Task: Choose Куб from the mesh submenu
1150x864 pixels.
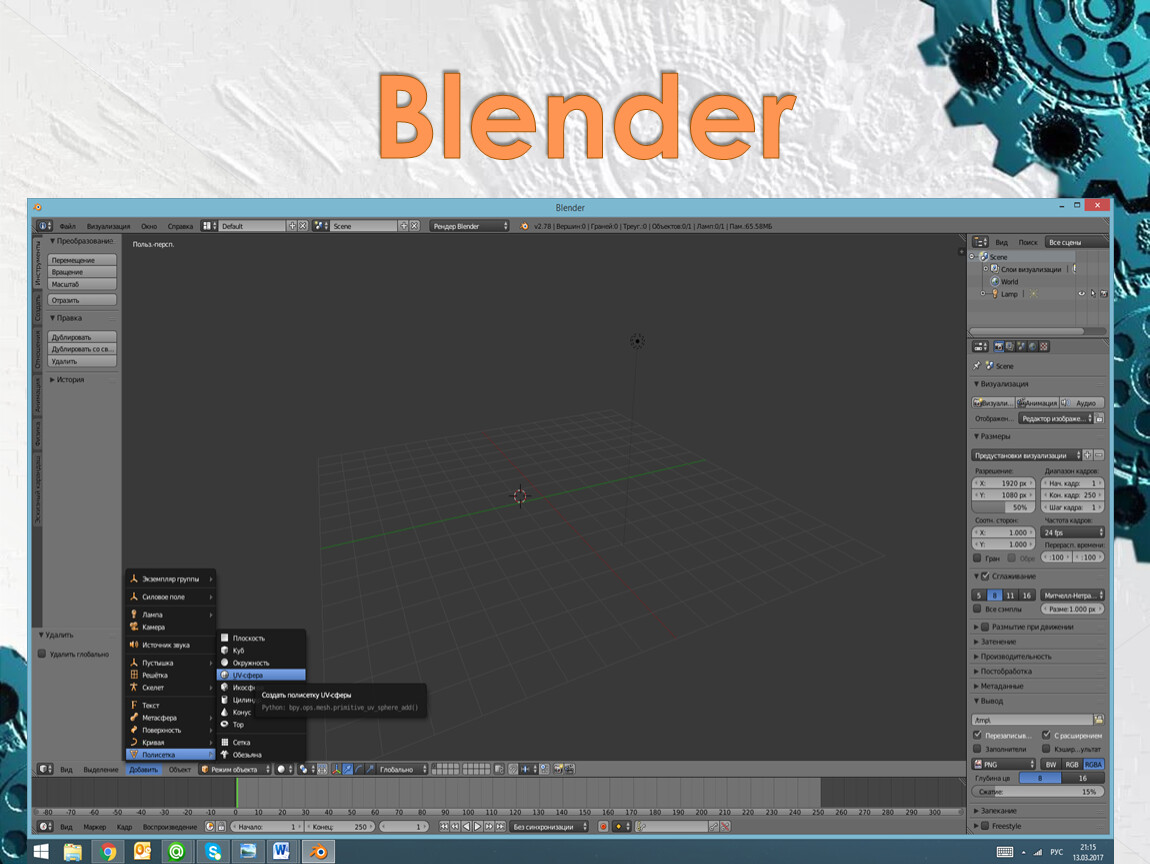Action: [261, 651]
